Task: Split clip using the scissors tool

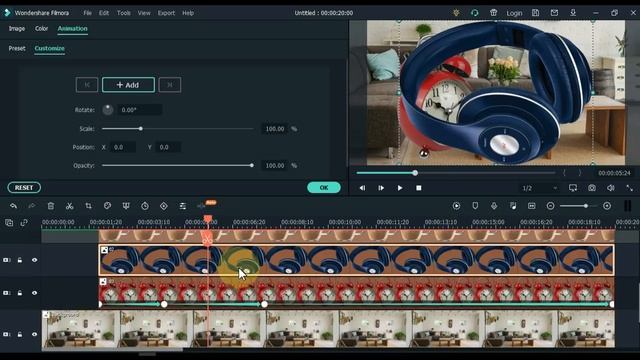Action: (69, 206)
